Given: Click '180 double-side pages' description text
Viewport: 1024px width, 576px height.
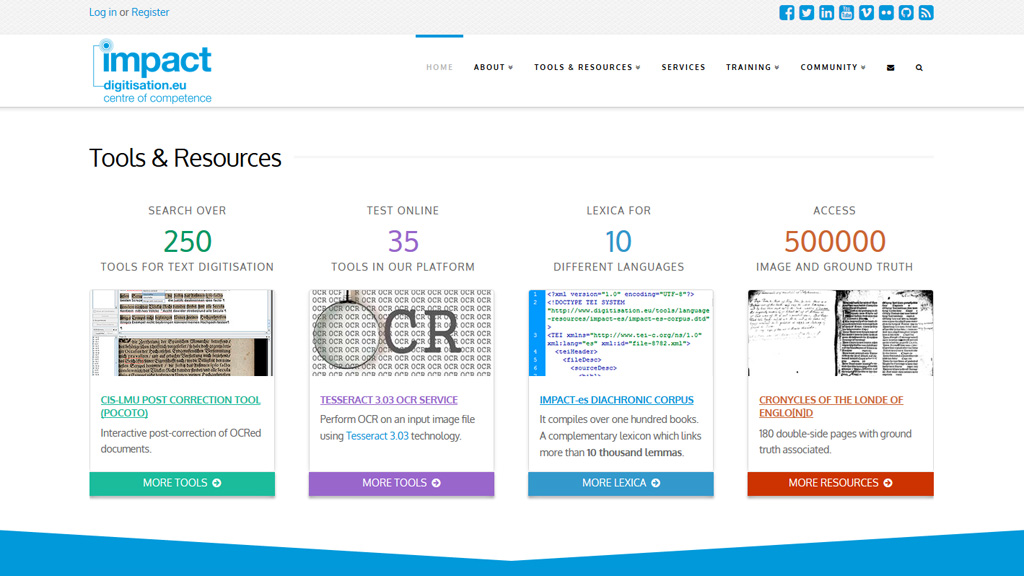Looking at the screenshot, I should point(835,441).
